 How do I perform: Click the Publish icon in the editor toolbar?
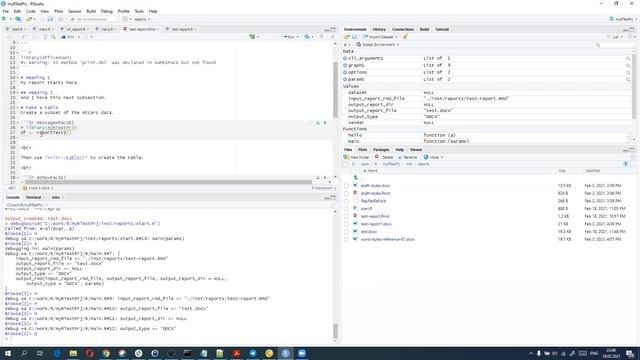pos(308,37)
